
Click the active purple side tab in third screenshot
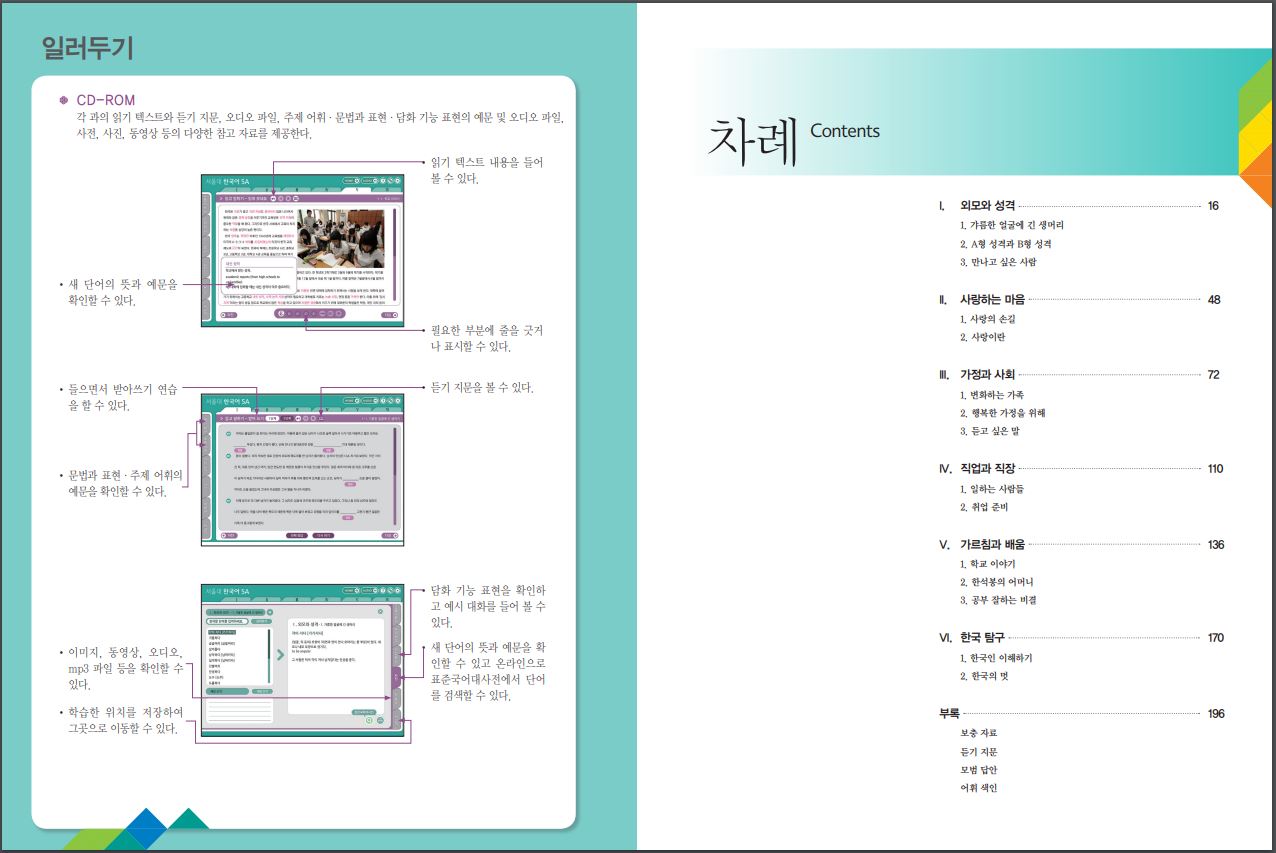point(396,678)
